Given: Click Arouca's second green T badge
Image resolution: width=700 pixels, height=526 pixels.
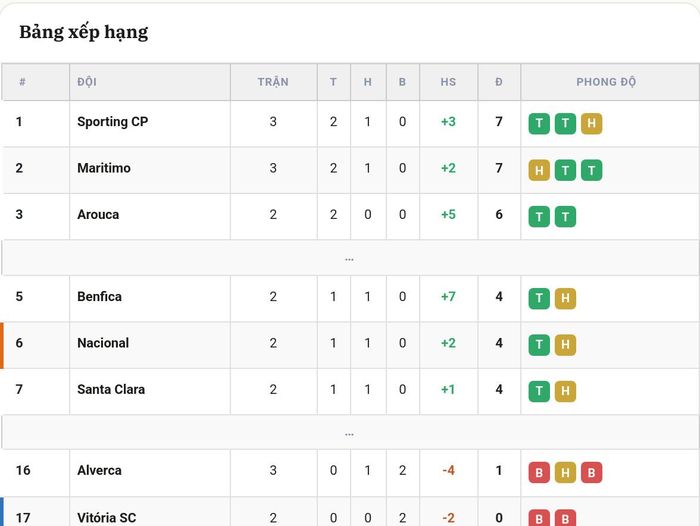Looking at the screenshot, I should tap(565, 217).
